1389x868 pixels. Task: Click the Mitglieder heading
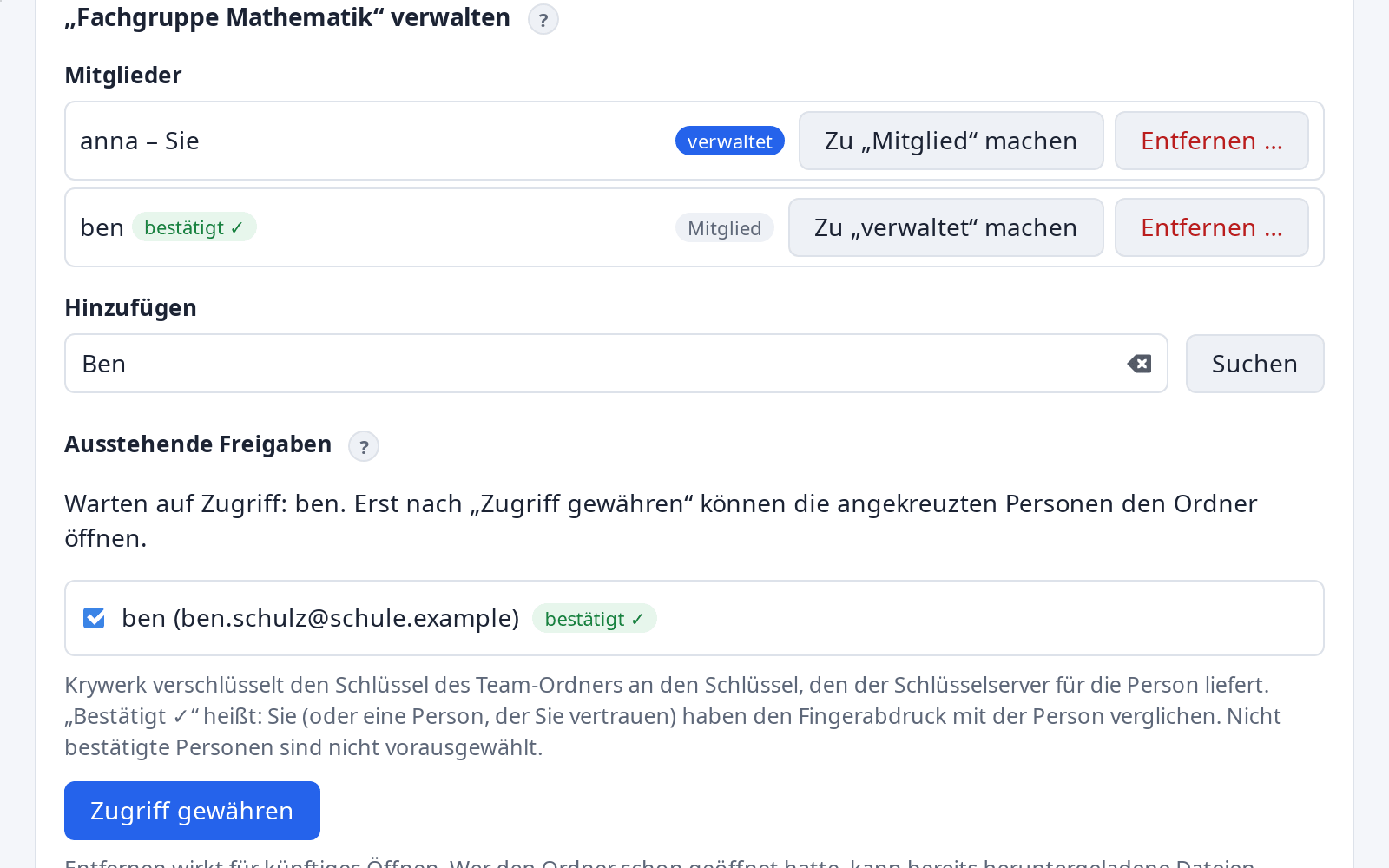point(123,76)
